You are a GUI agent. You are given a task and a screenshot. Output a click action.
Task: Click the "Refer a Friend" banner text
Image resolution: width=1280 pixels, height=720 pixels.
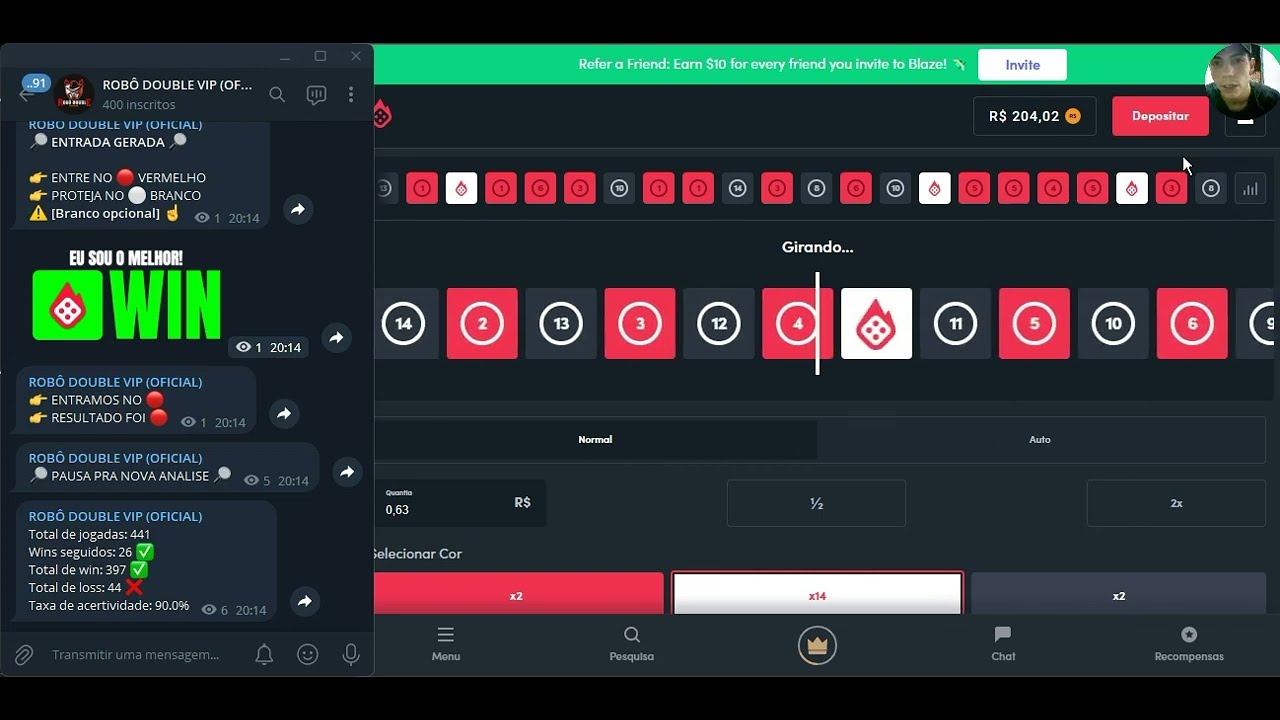click(772, 64)
